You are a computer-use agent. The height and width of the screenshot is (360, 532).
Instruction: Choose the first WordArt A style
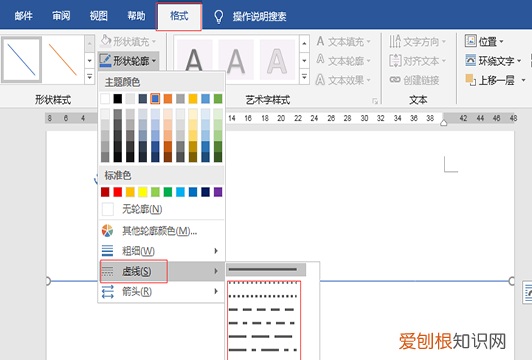pos(194,60)
